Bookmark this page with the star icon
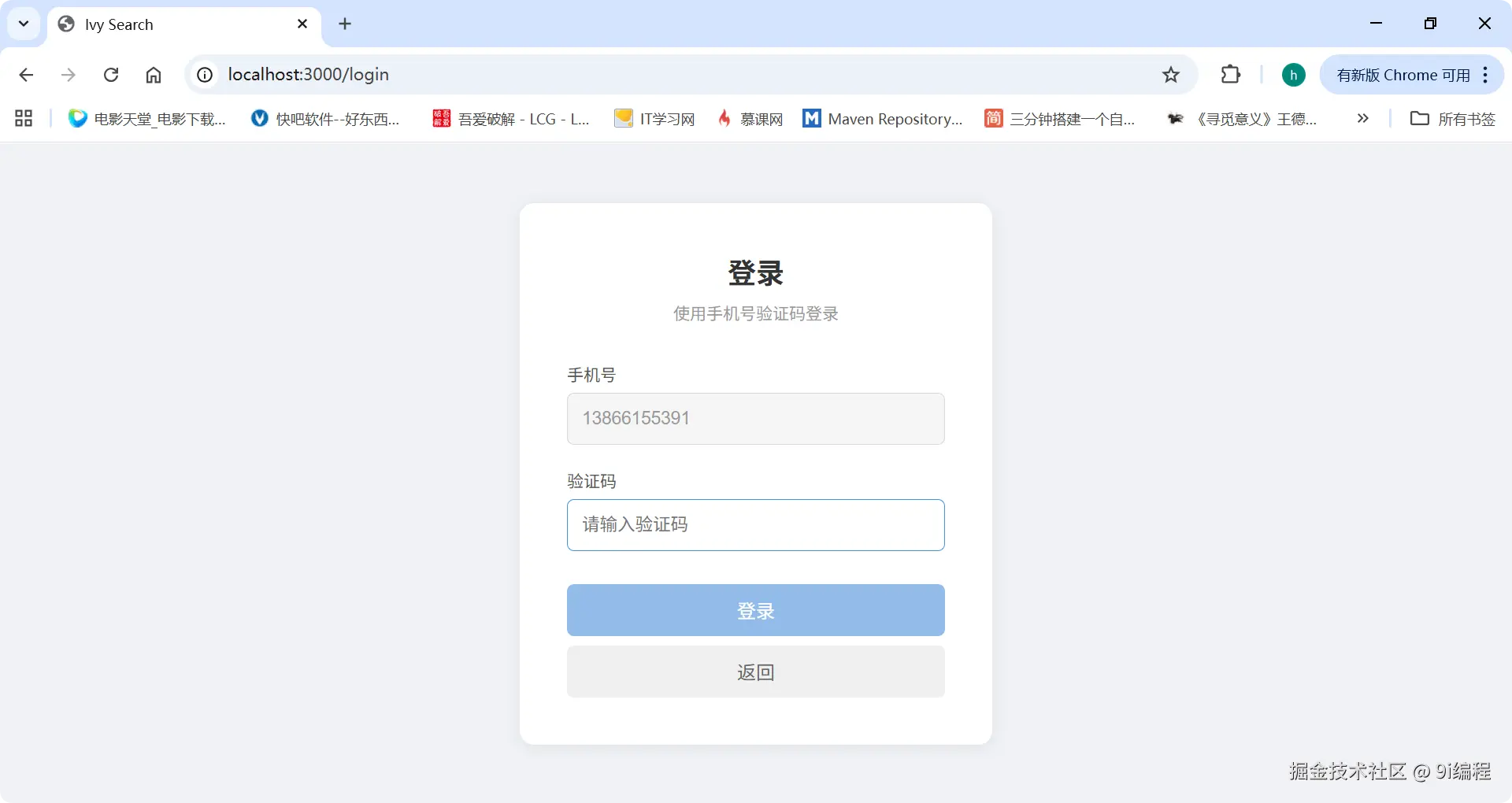The width and height of the screenshot is (1512, 803). (x=1171, y=75)
